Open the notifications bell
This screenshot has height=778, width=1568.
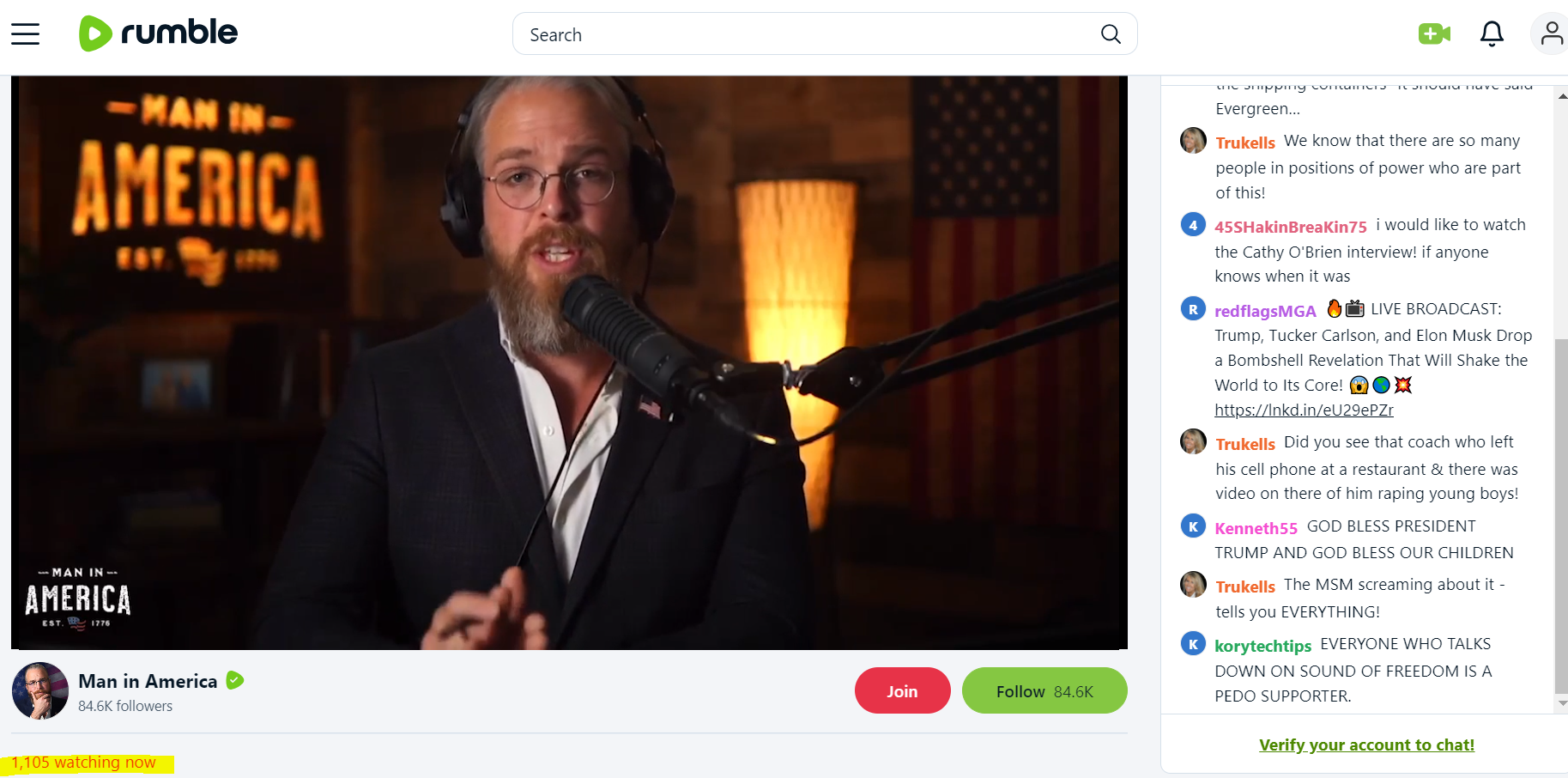[1492, 33]
